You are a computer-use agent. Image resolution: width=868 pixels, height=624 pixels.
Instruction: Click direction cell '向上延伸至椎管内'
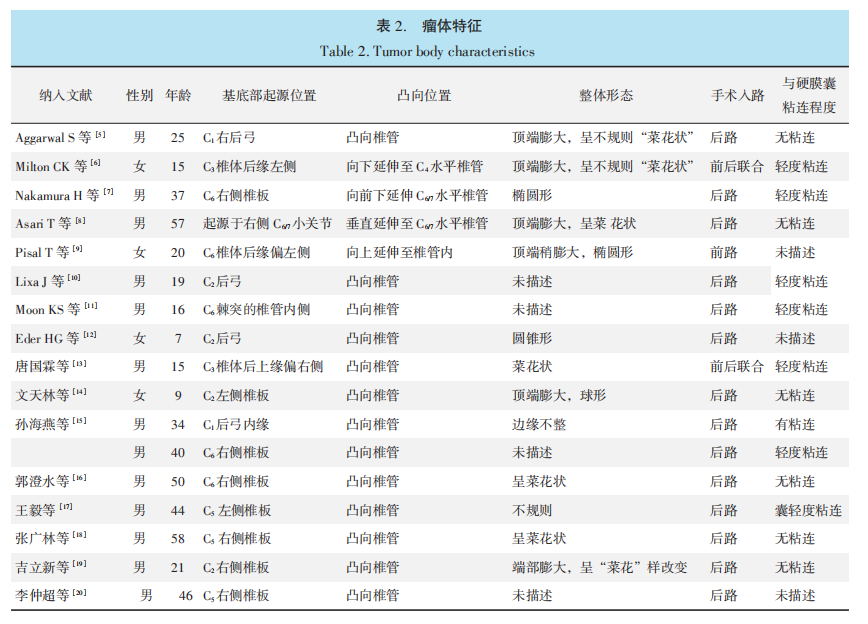click(x=399, y=252)
